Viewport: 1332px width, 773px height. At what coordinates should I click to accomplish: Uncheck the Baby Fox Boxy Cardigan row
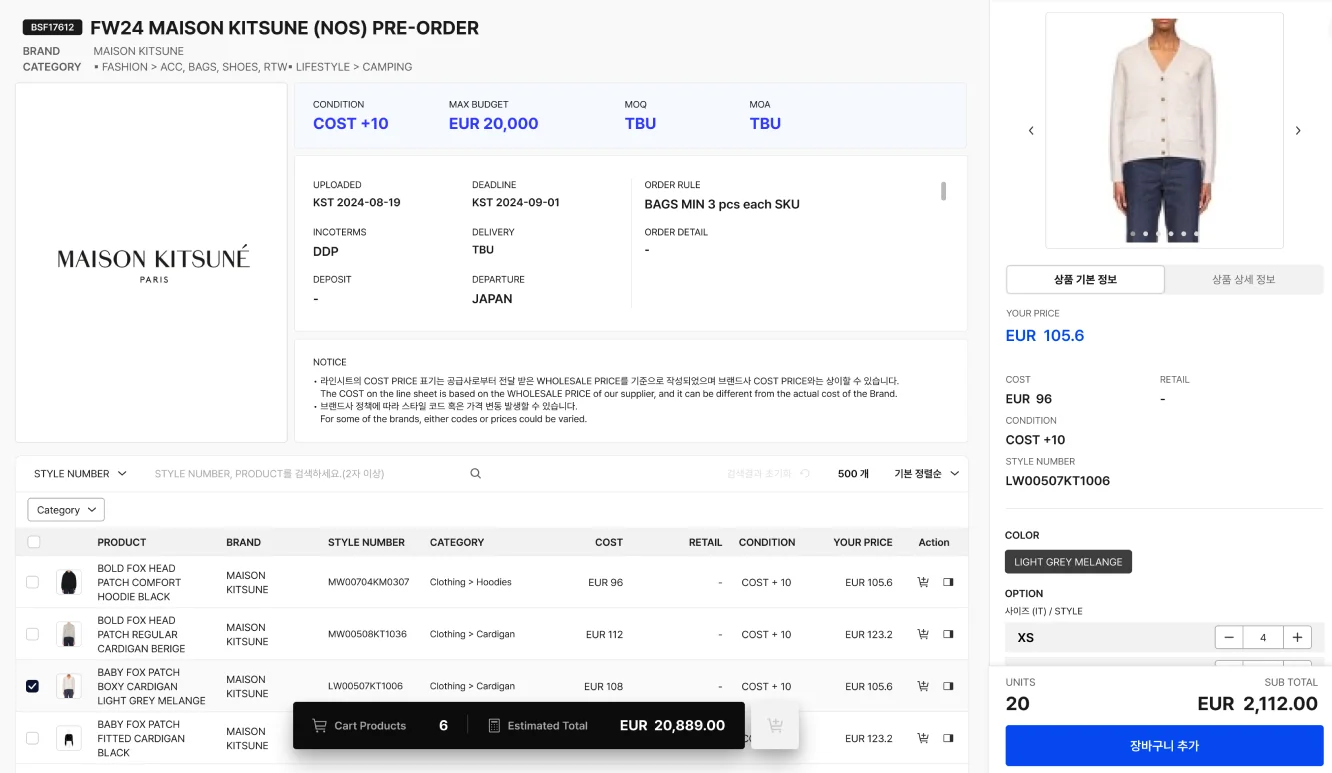[33, 686]
